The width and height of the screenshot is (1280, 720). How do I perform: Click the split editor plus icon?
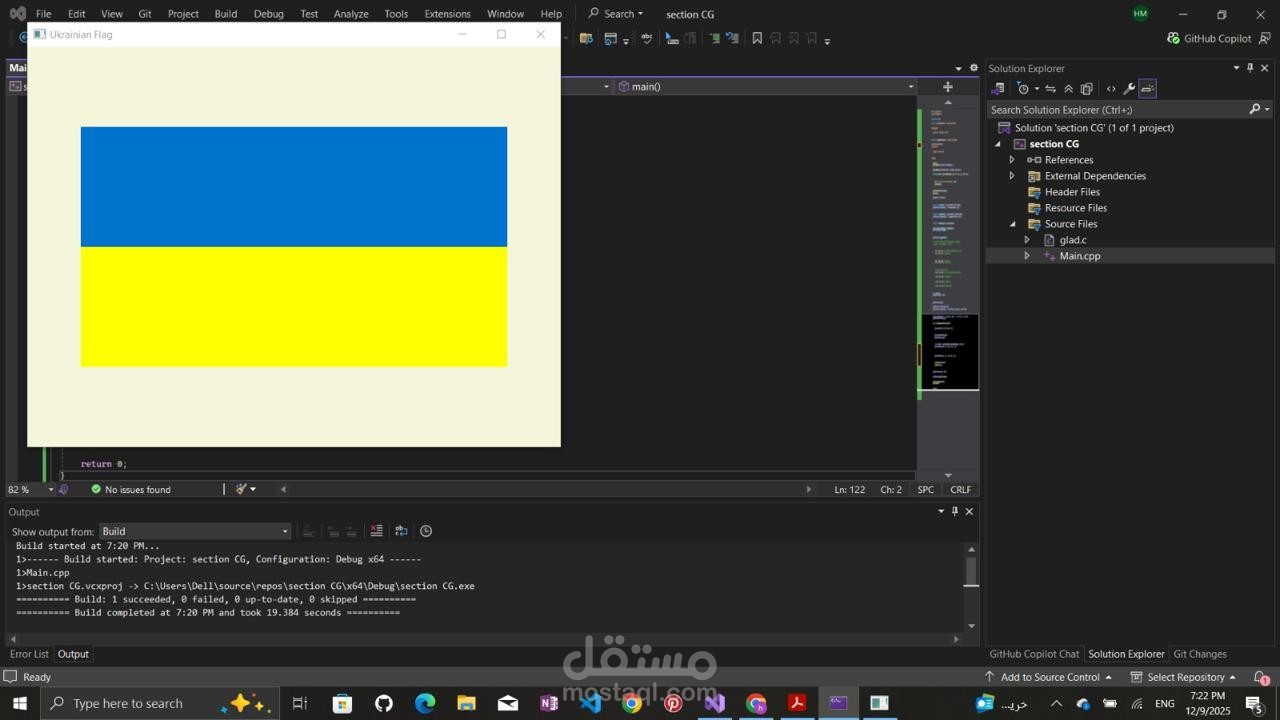948,86
